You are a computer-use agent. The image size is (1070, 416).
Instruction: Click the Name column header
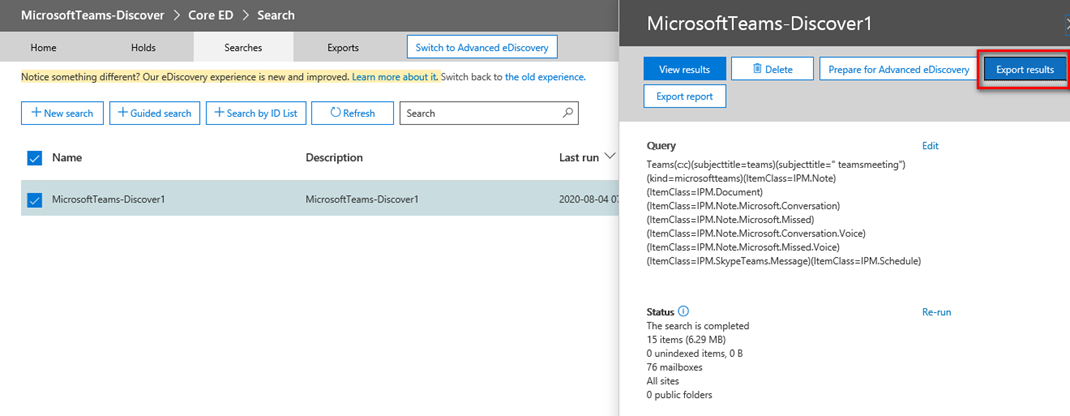click(x=67, y=158)
